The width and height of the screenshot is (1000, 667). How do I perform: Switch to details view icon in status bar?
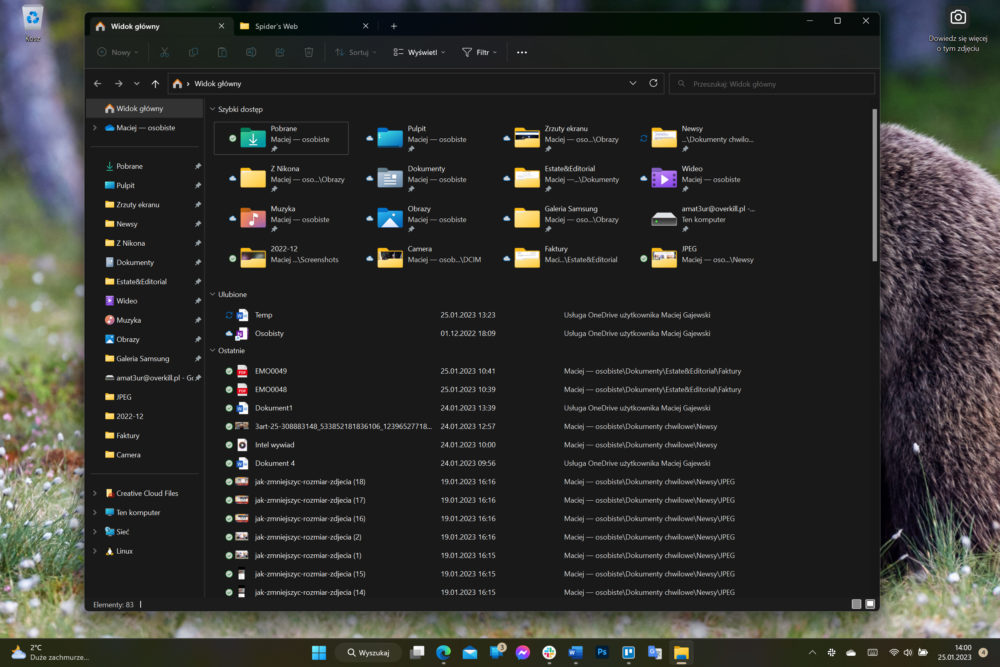pos(857,604)
